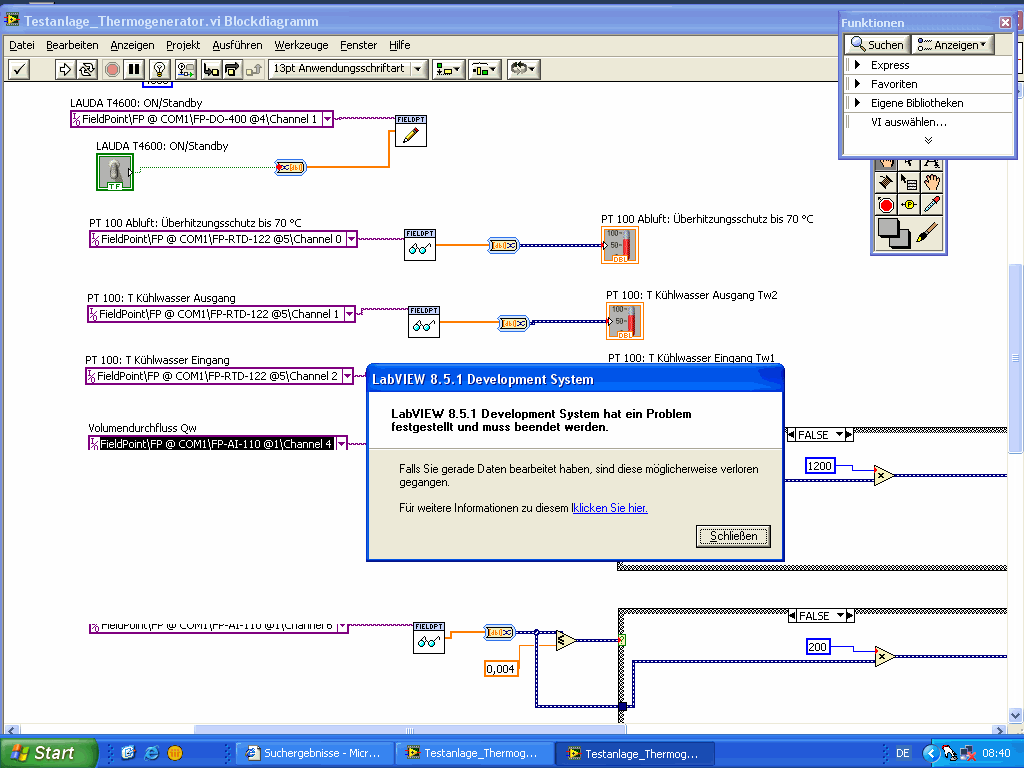Open the Datei menu
Image resolution: width=1024 pixels, height=768 pixels.
point(22,45)
